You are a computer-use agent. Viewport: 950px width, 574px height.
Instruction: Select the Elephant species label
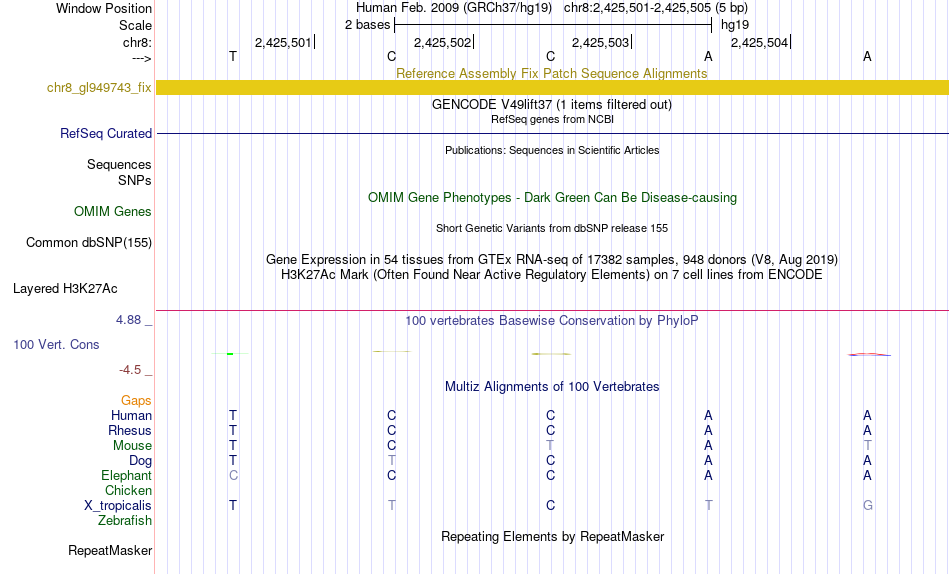coord(127,475)
